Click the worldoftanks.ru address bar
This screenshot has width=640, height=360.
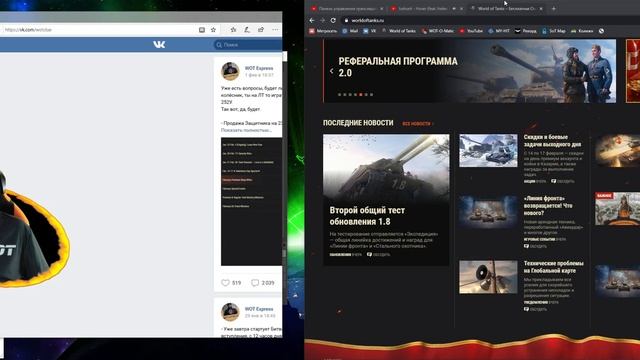coord(490,20)
